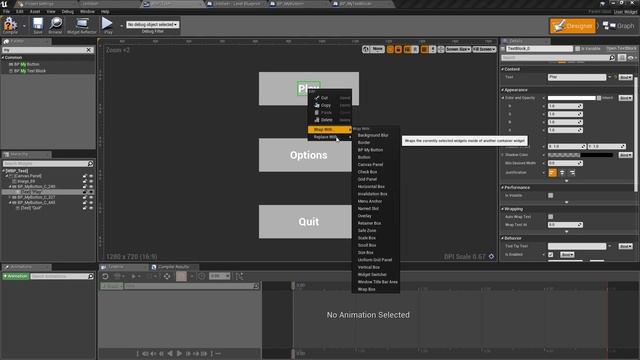This screenshot has height=360, width=640.
Task: Play animation in reverse in timeline controls
Action: (170, 353)
